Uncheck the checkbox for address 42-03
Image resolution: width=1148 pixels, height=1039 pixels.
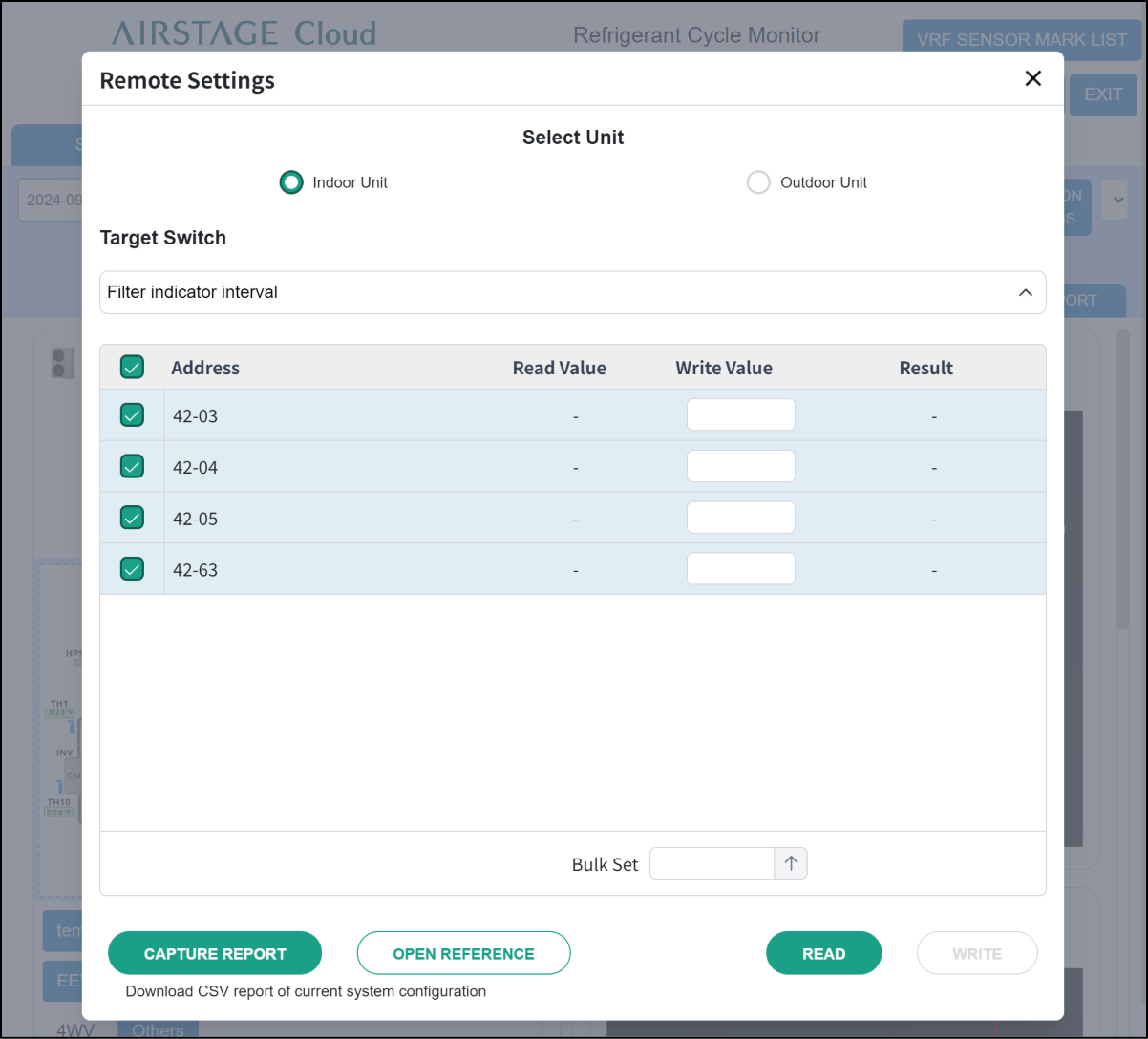click(132, 414)
